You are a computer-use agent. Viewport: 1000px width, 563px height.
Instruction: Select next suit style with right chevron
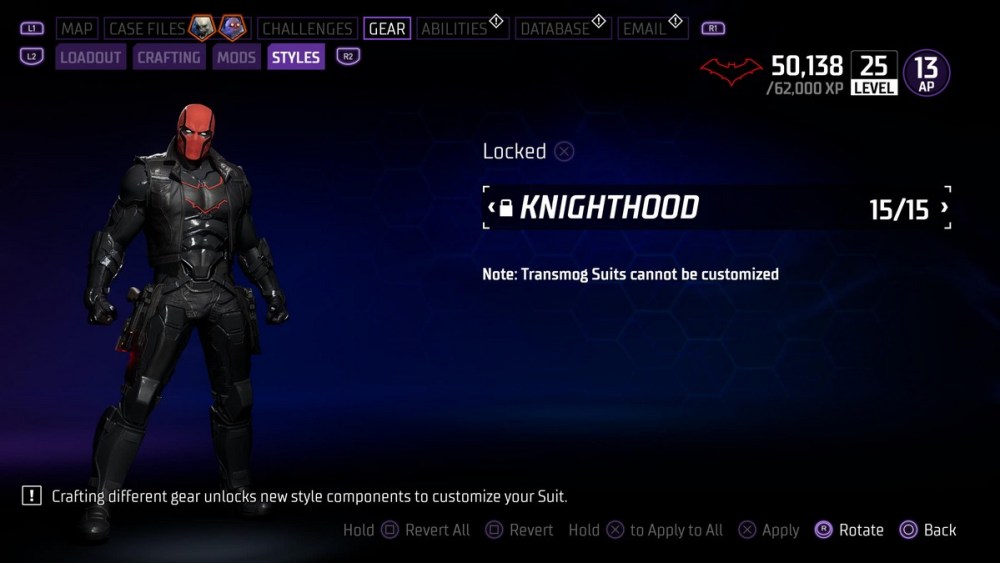click(944, 208)
